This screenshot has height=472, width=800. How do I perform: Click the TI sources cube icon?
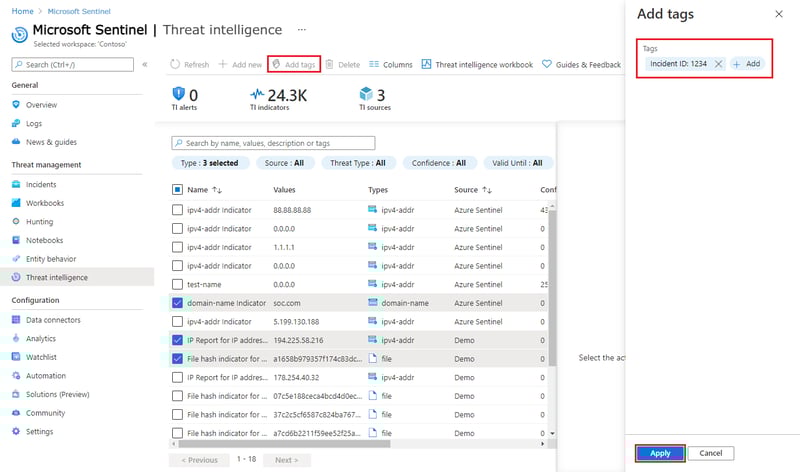click(x=366, y=93)
